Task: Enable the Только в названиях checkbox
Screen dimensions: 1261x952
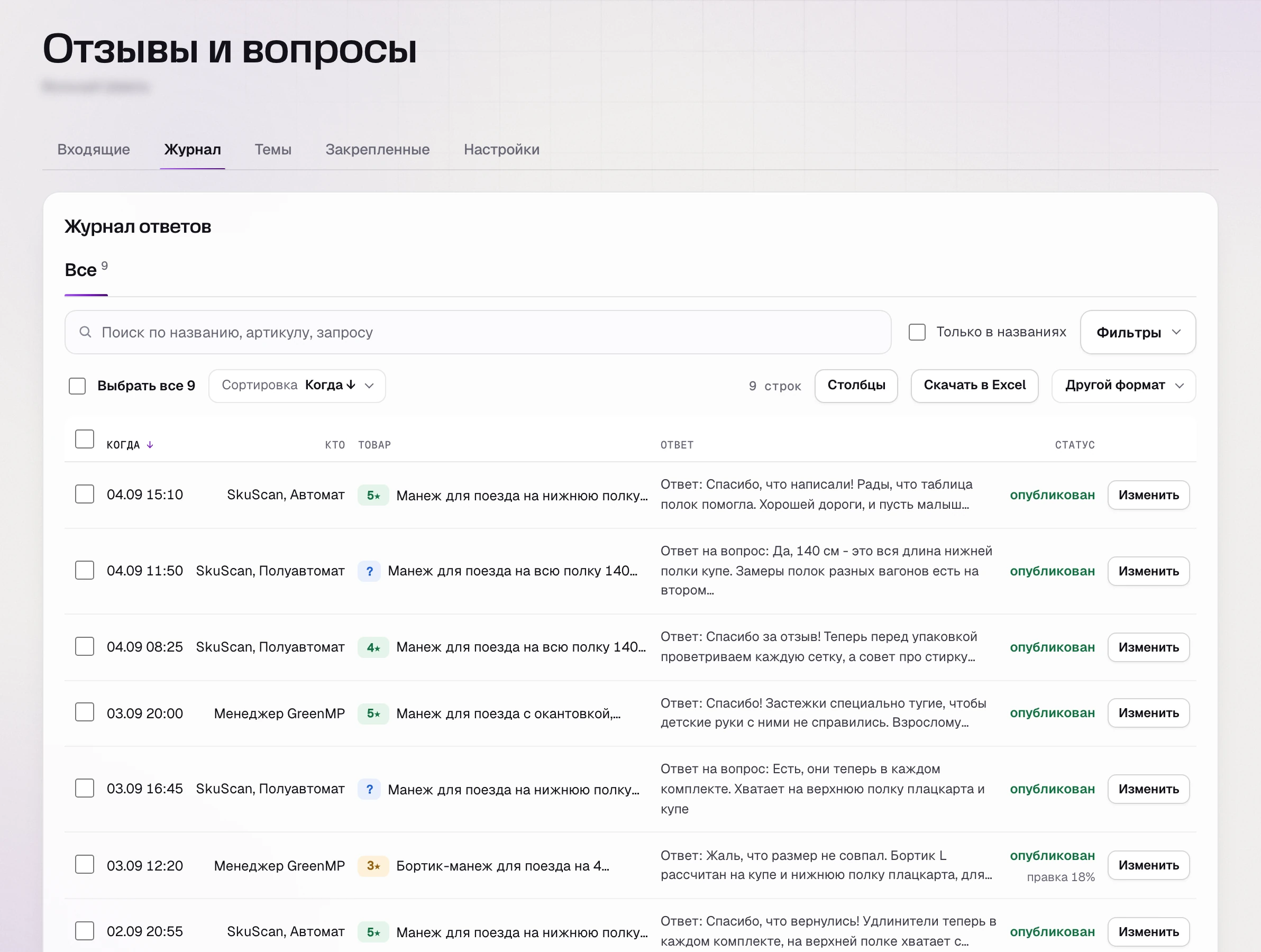Action: coord(917,332)
